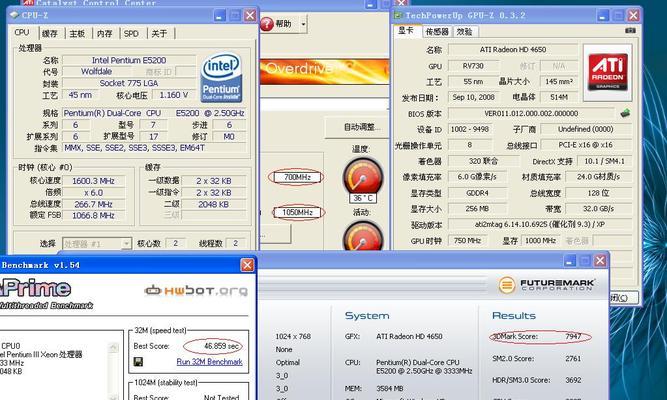Screen dimensions: 667x400
Task: Select the 显卡 tab in GPU-Z
Action: (406, 31)
